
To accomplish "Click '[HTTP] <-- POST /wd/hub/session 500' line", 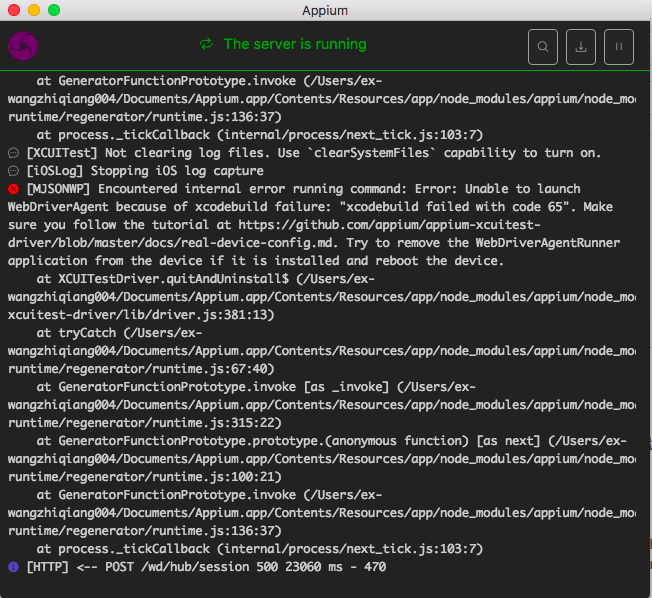I will [206, 567].
